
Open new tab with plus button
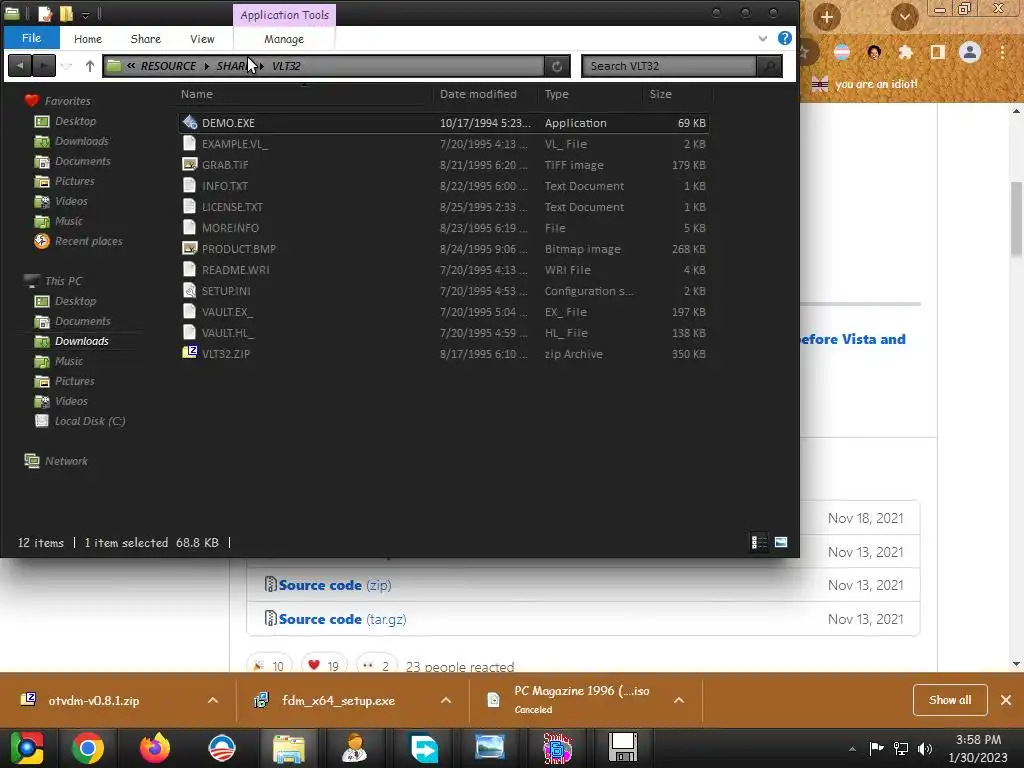(827, 16)
